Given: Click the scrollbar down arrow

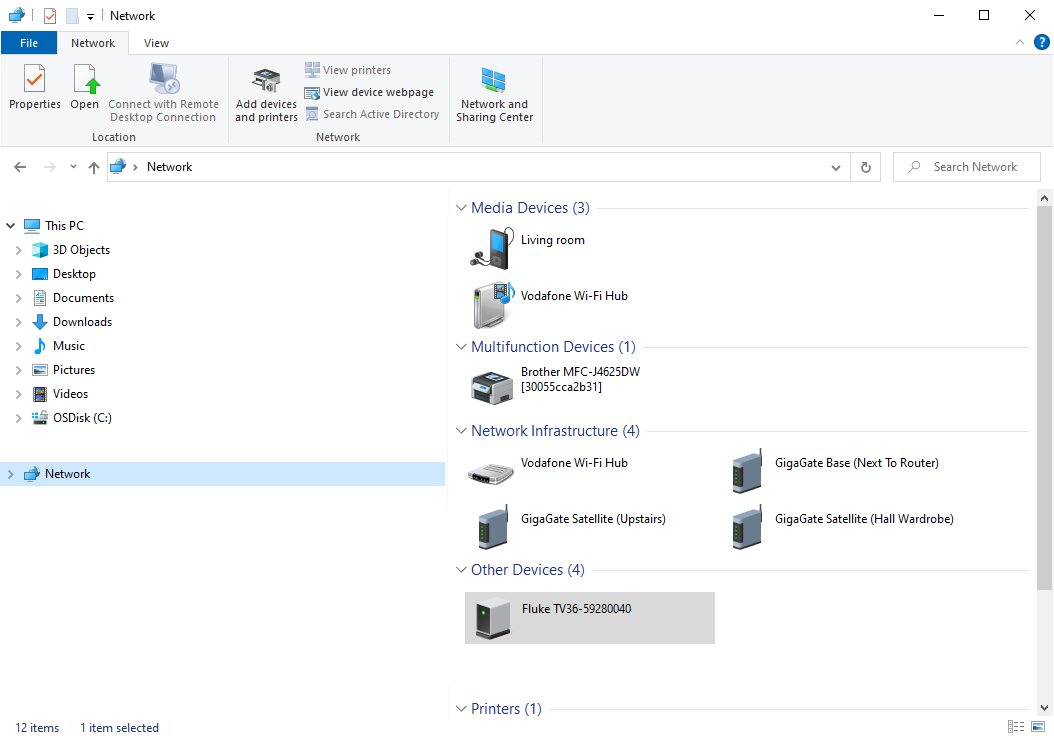Looking at the screenshot, I should [1044, 708].
